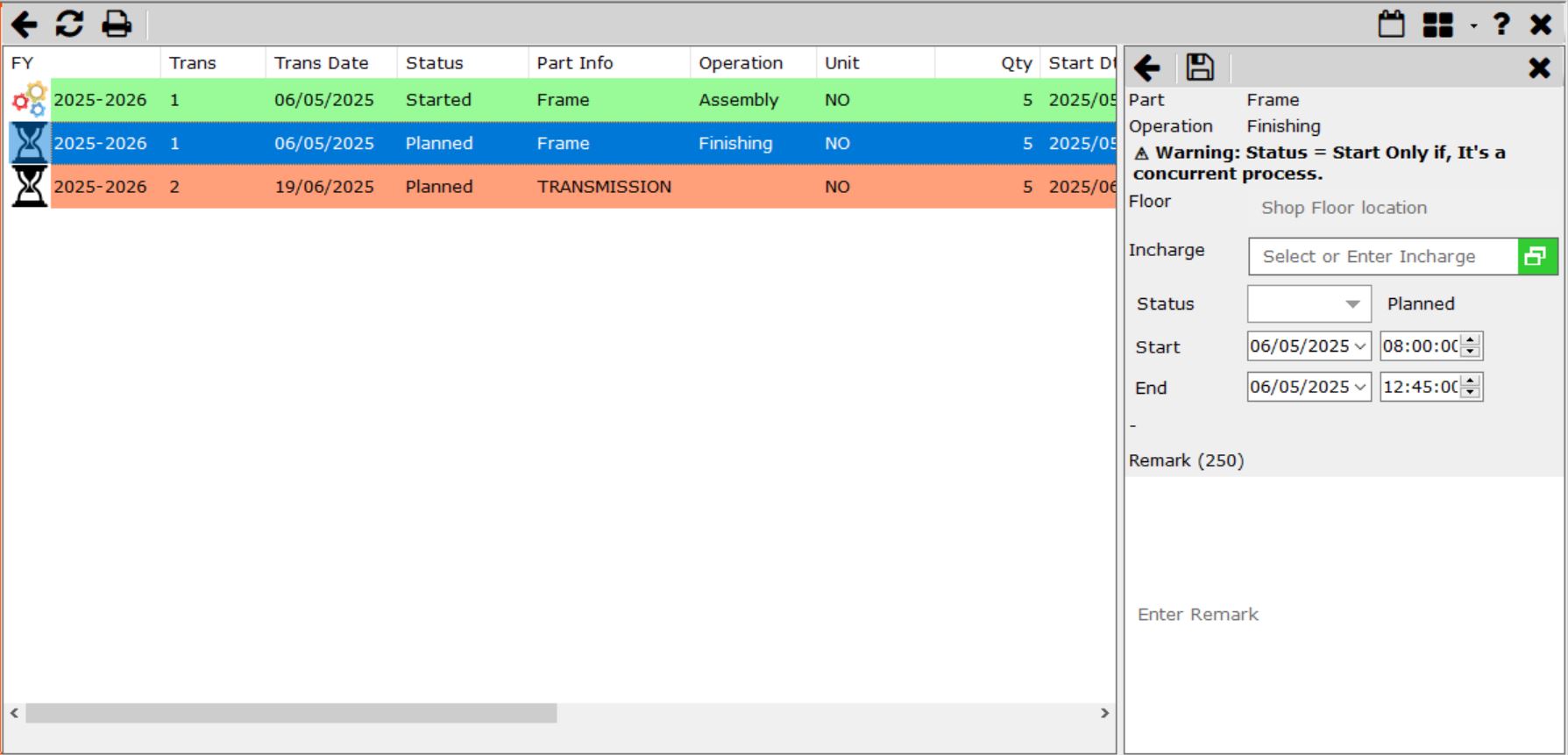Click into the Enter Remark text area
Image resolution: width=1568 pixels, height=755 pixels.
coord(1343,614)
